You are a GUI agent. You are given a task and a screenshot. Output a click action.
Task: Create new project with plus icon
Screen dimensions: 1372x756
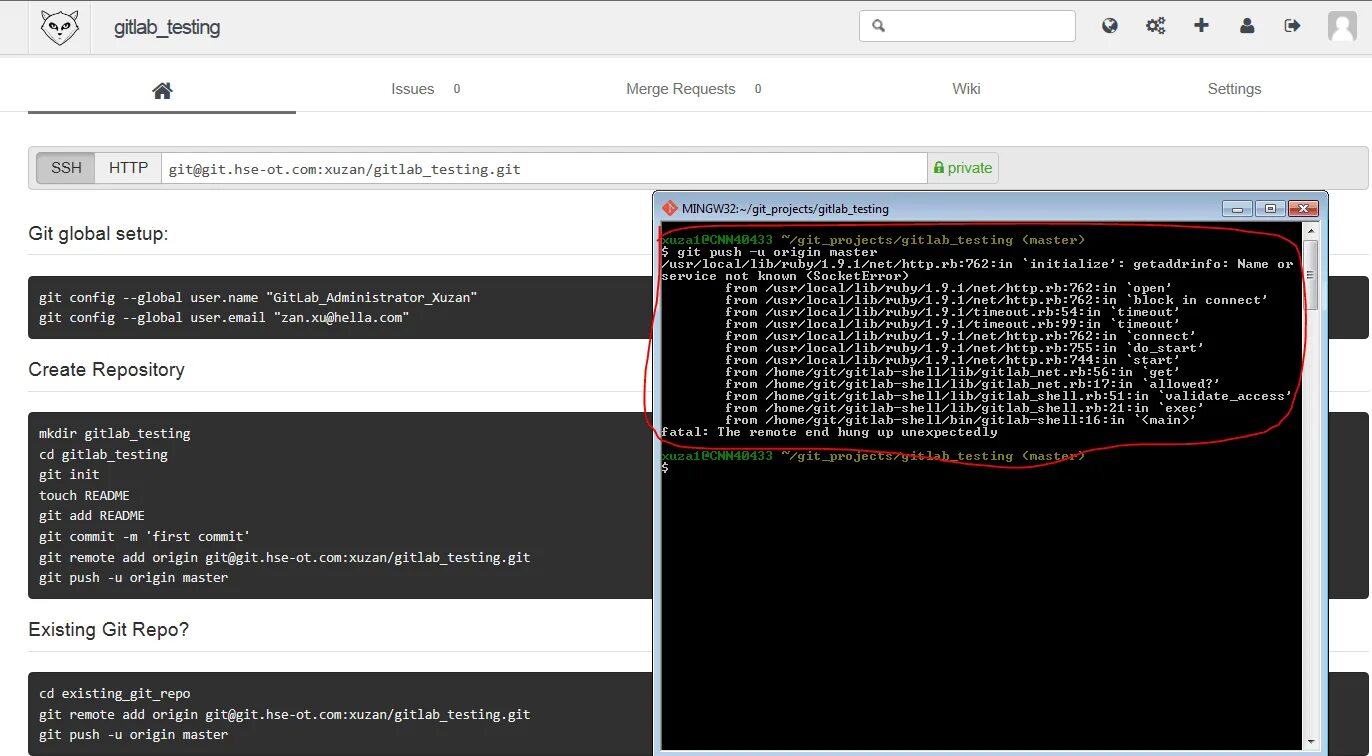click(1202, 26)
